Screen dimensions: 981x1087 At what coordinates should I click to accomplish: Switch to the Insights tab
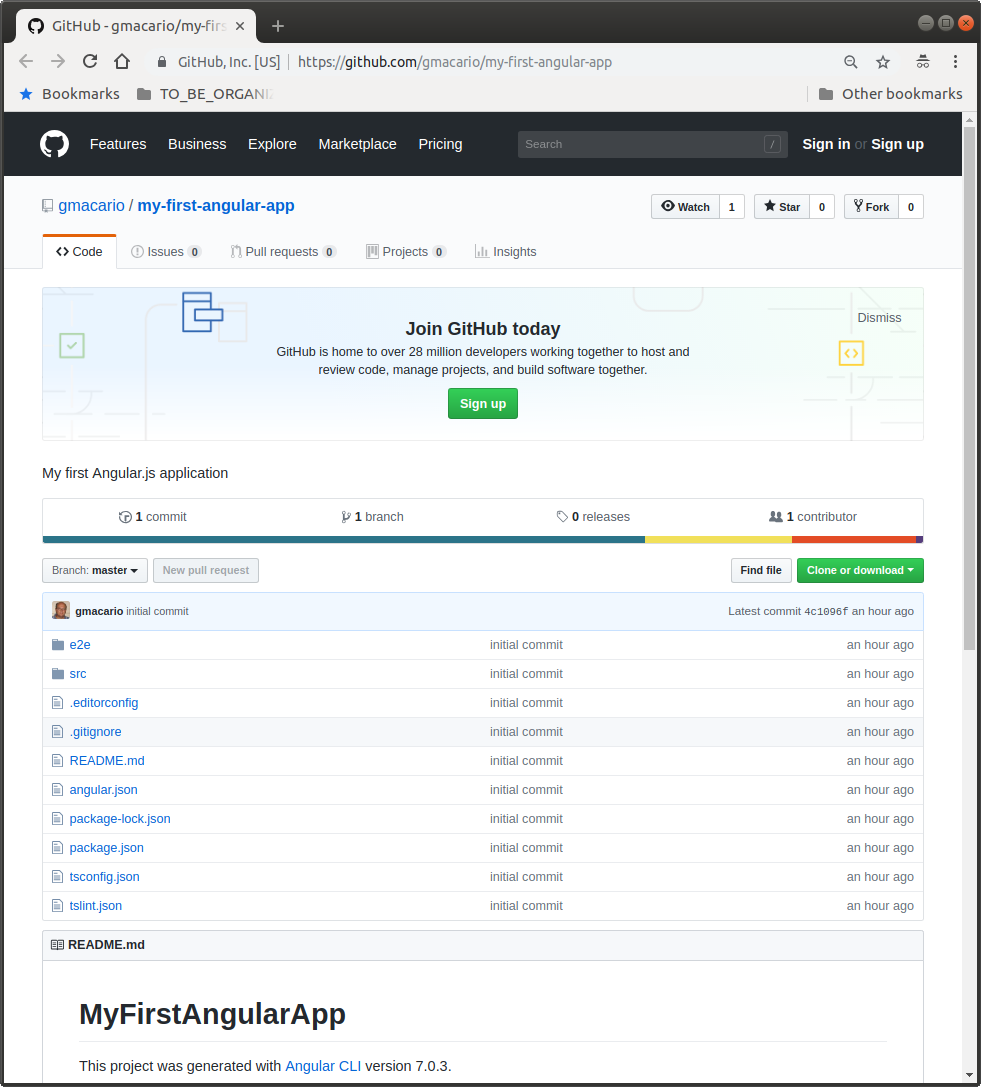coord(505,252)
